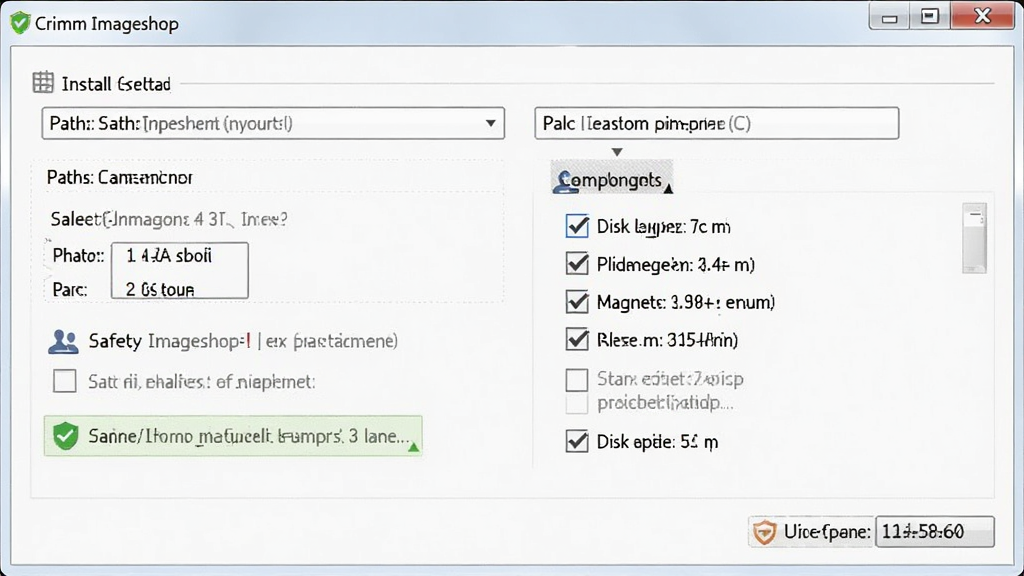Select the Photo row value in the box
The width and height of the screenshot is (1024, 576).
169,255
